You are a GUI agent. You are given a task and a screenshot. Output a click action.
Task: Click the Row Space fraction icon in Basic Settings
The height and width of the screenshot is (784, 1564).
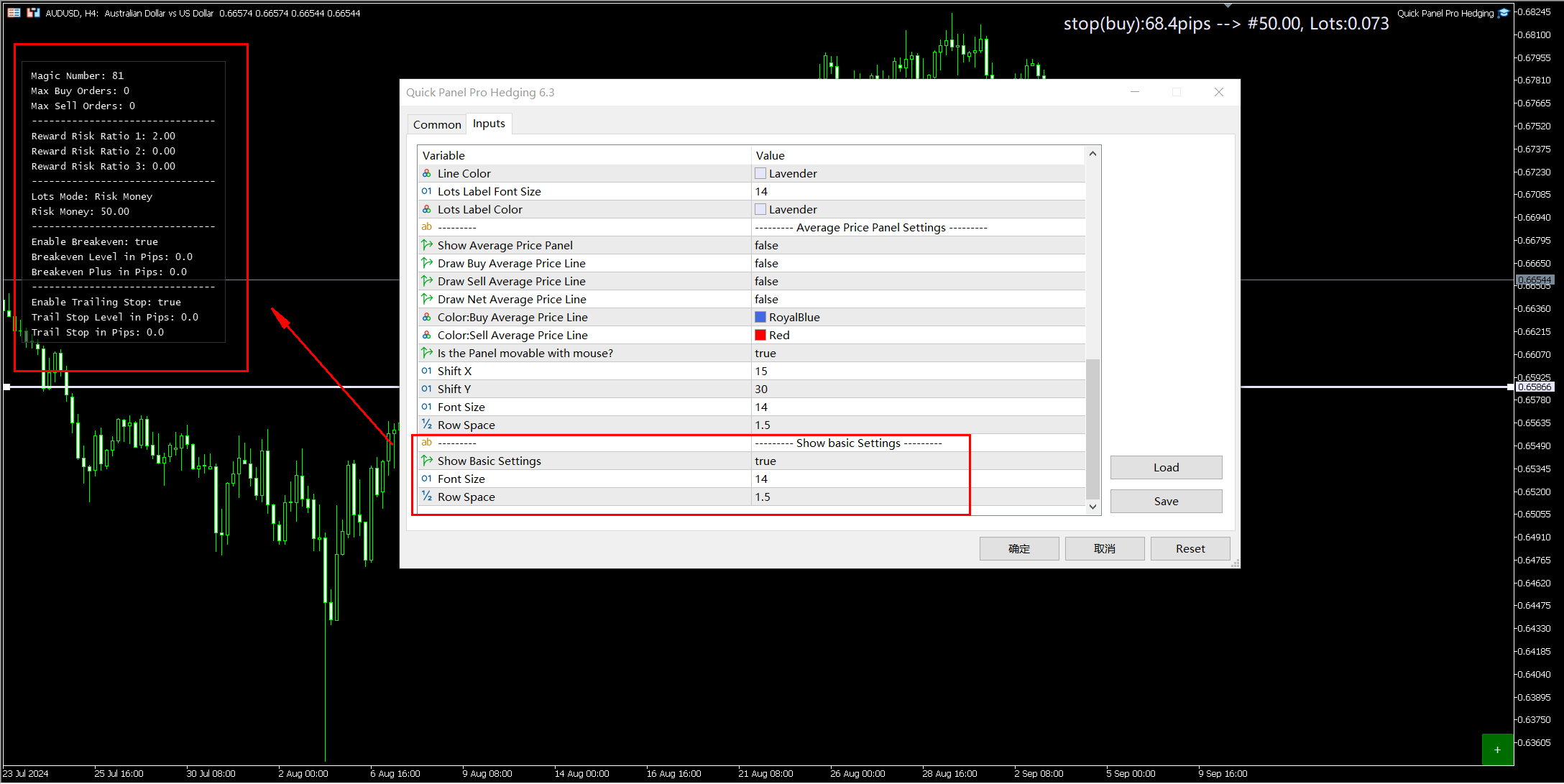tap(427, 497)
